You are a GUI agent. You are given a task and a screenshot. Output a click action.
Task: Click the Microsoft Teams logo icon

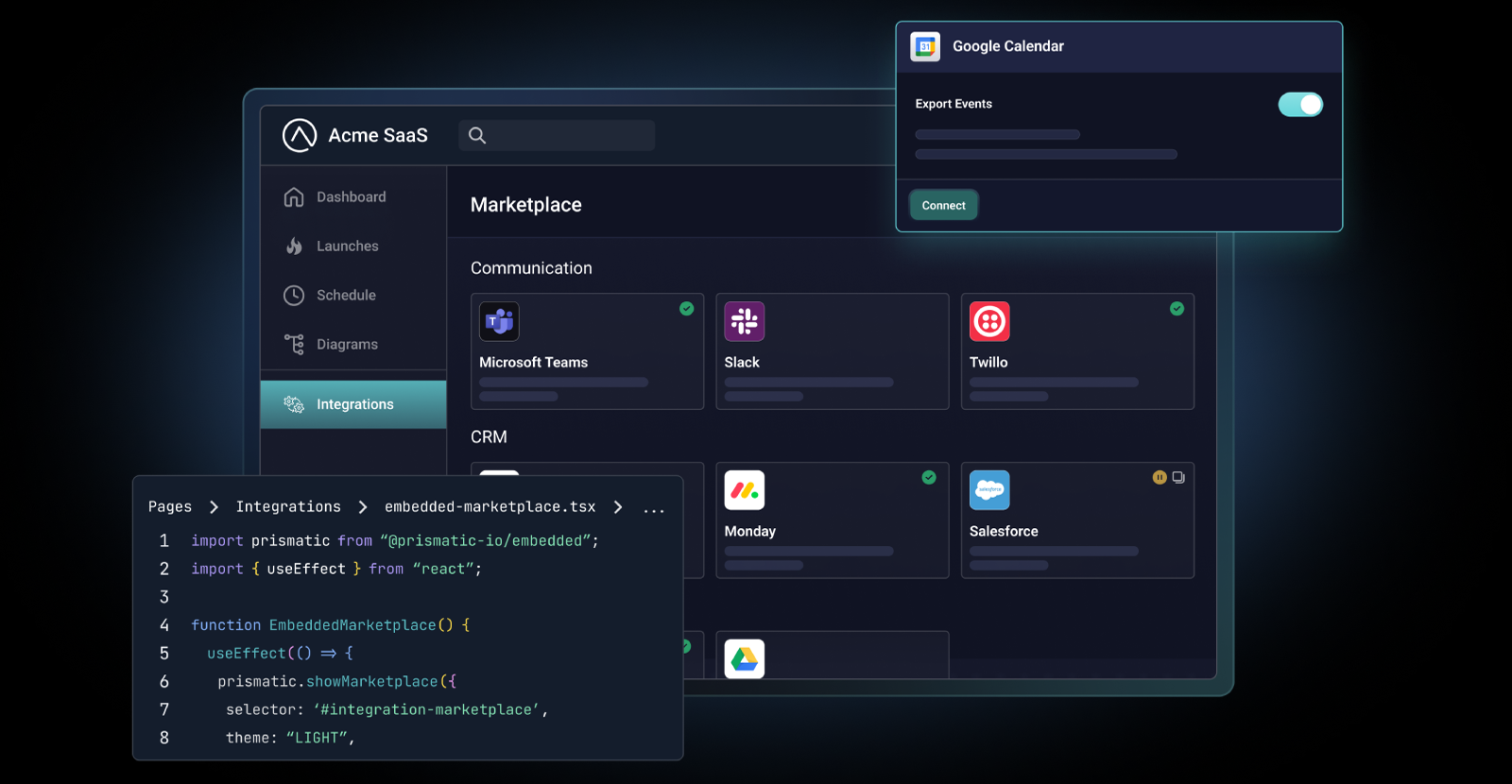499,321
